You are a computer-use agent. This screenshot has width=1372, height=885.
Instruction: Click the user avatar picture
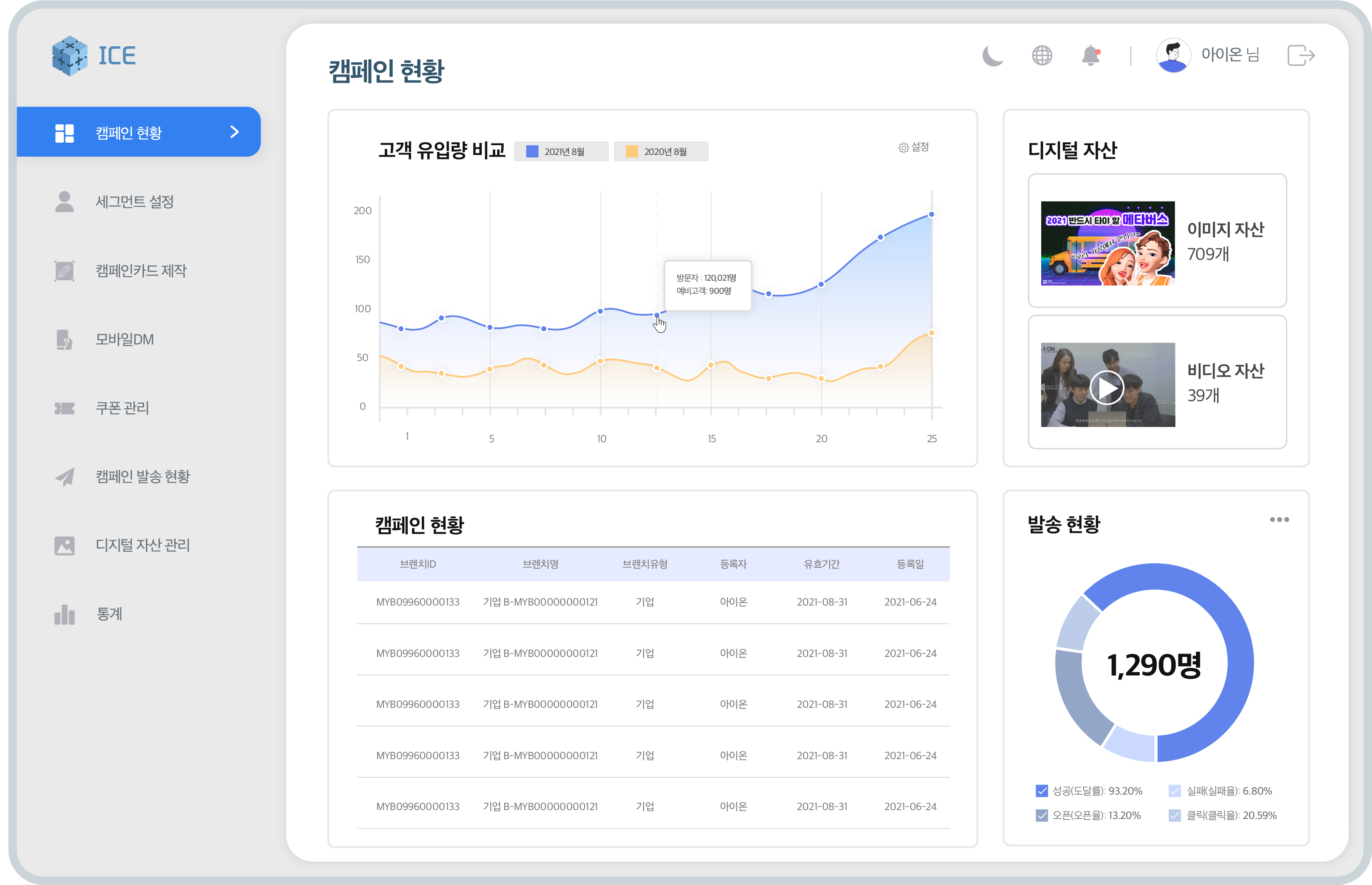[x=1173, y=55]
